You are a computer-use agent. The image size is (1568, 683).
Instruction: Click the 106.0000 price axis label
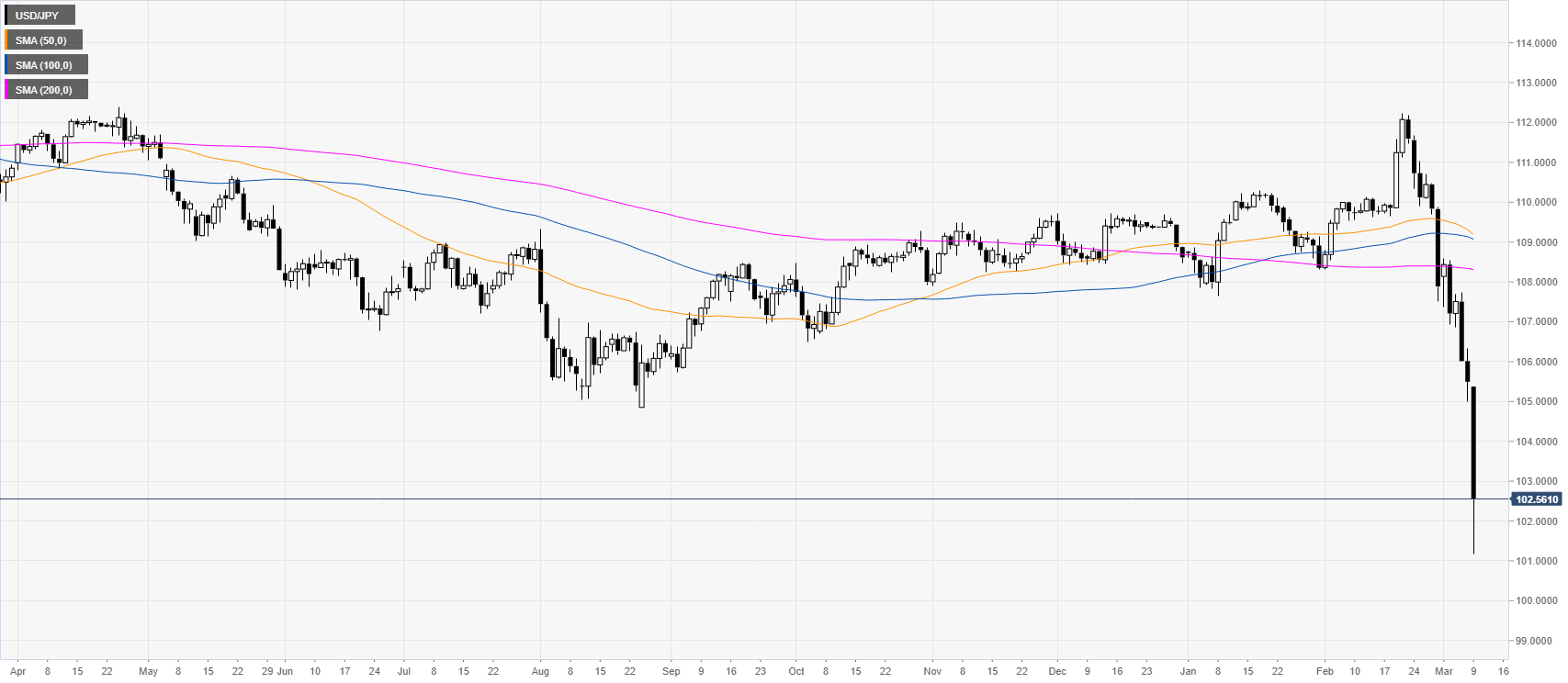(x=1536, y=362)
